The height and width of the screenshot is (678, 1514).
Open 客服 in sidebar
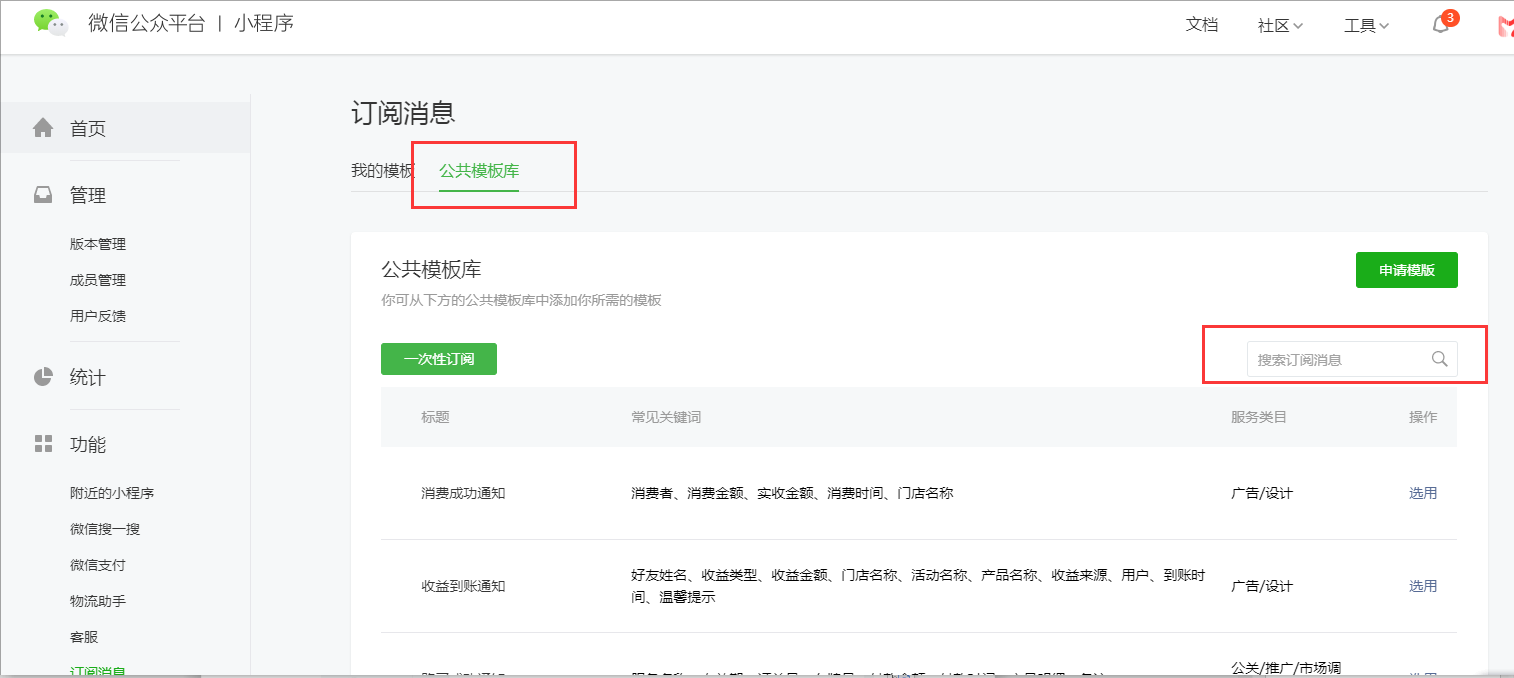pos(84,637)
